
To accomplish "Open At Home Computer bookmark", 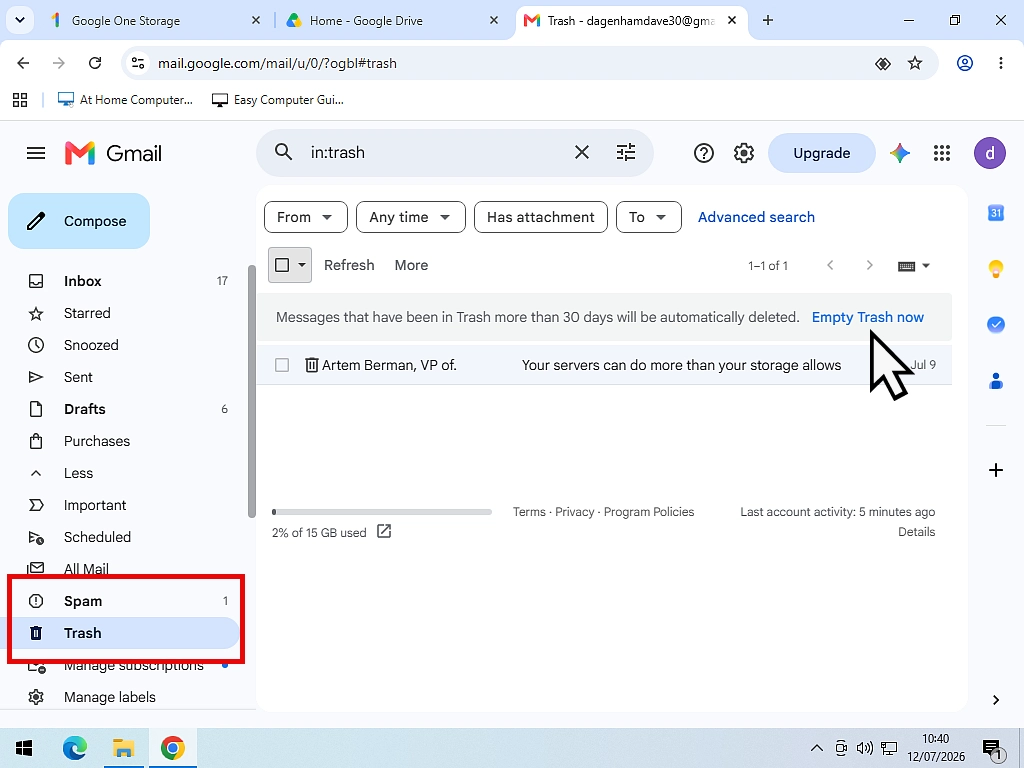I will pos(125,99).
